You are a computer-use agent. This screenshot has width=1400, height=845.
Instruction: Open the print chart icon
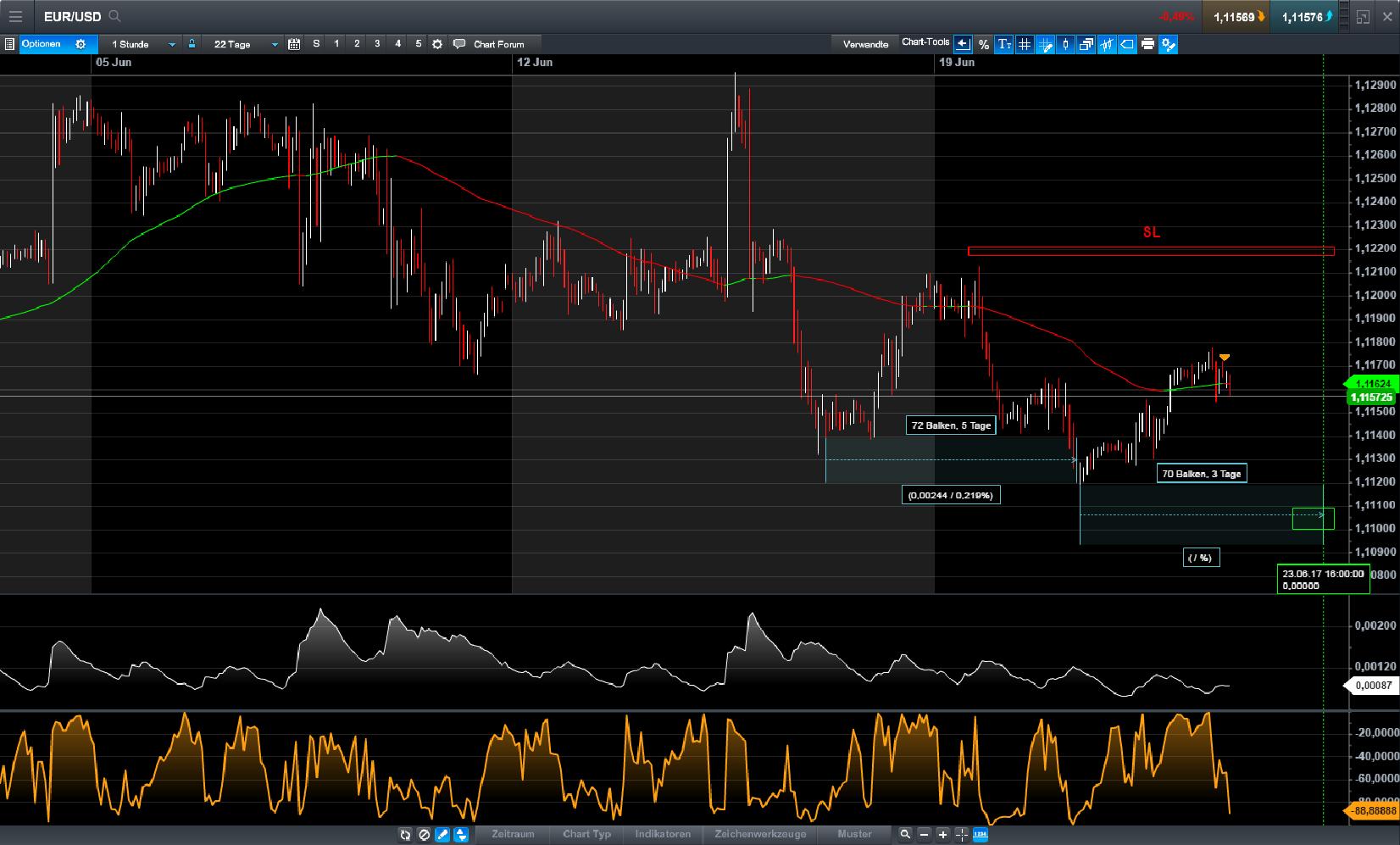1148,44
